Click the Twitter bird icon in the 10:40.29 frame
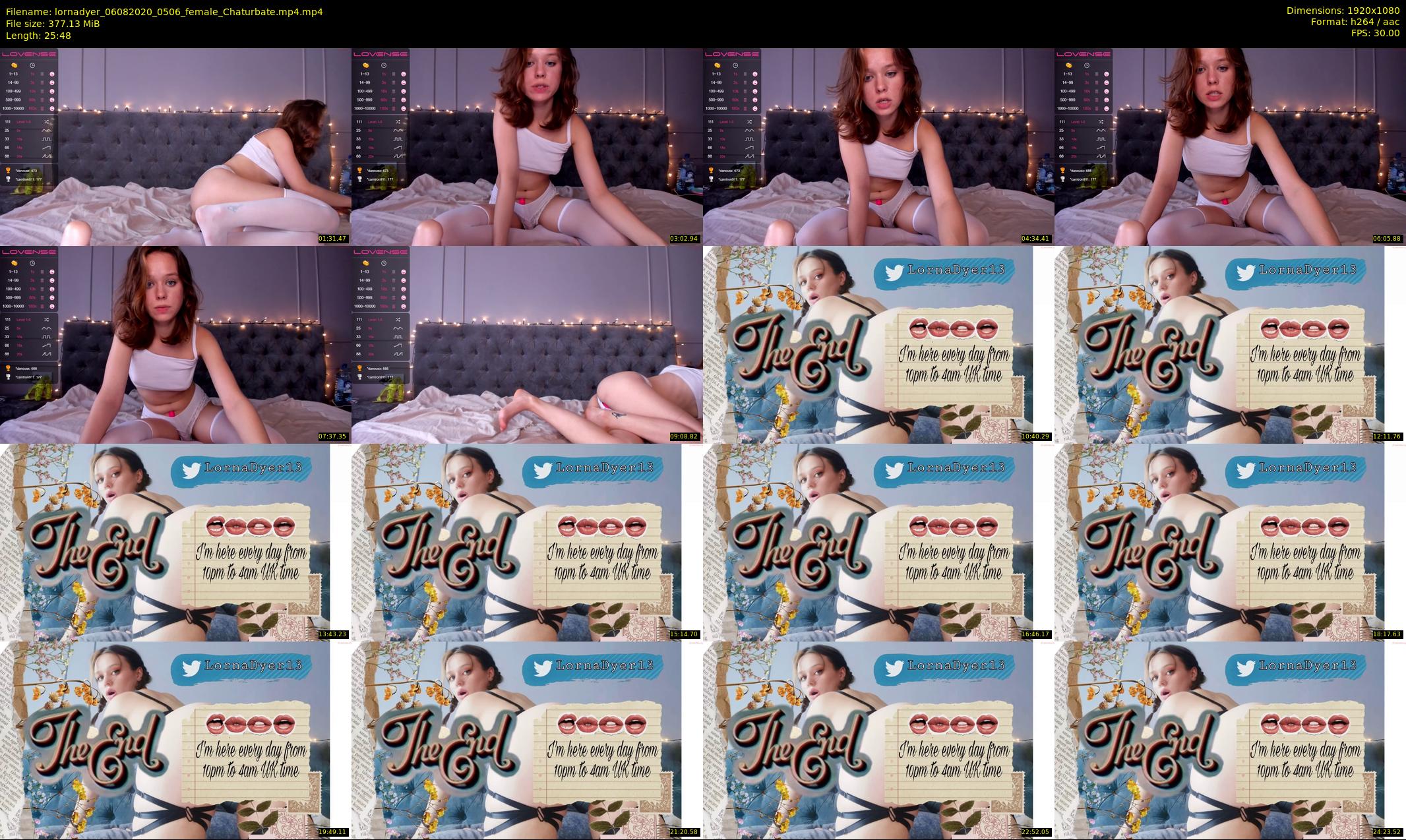Viewport: 1406px width, 840px height. (894, 273)
